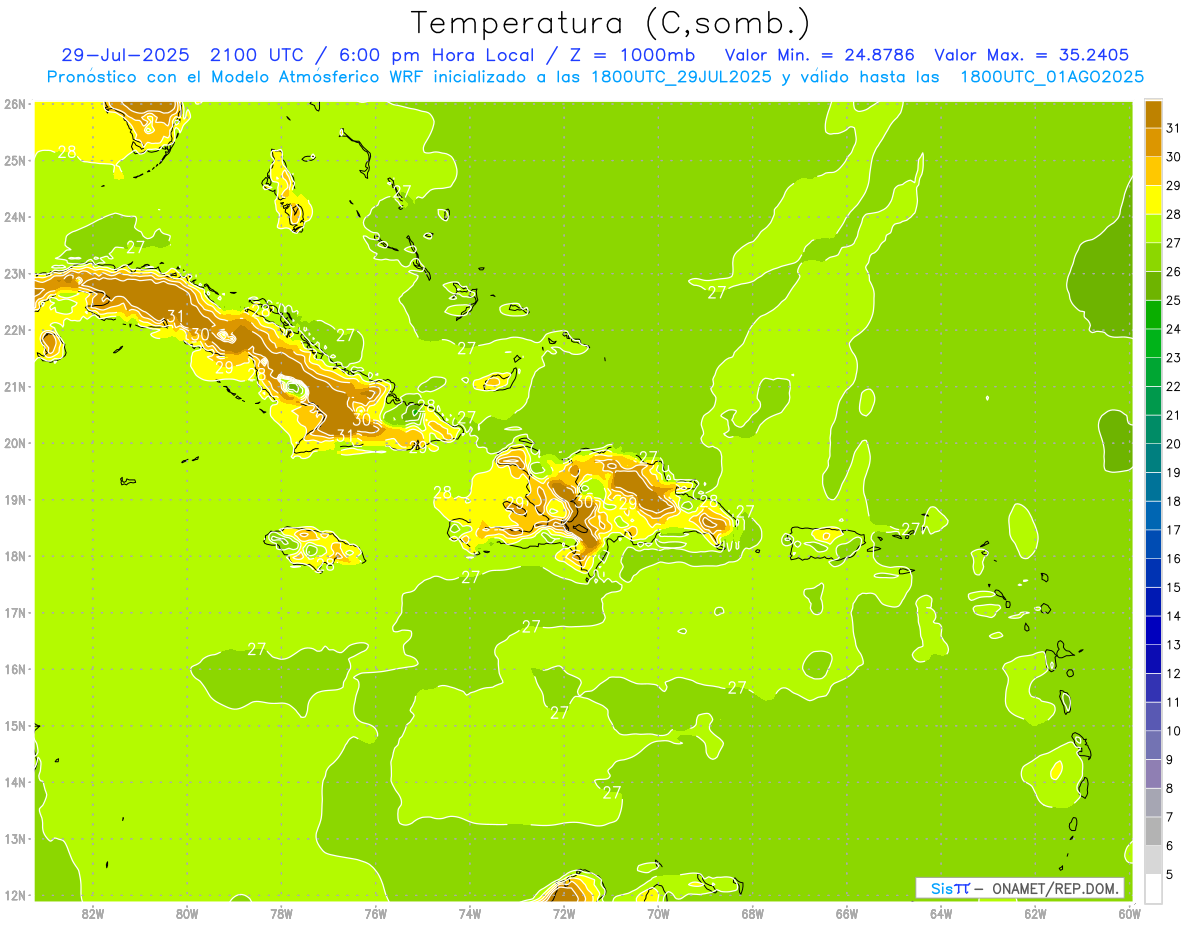Click the 80W longitude axis label

(x=187, y=913)
